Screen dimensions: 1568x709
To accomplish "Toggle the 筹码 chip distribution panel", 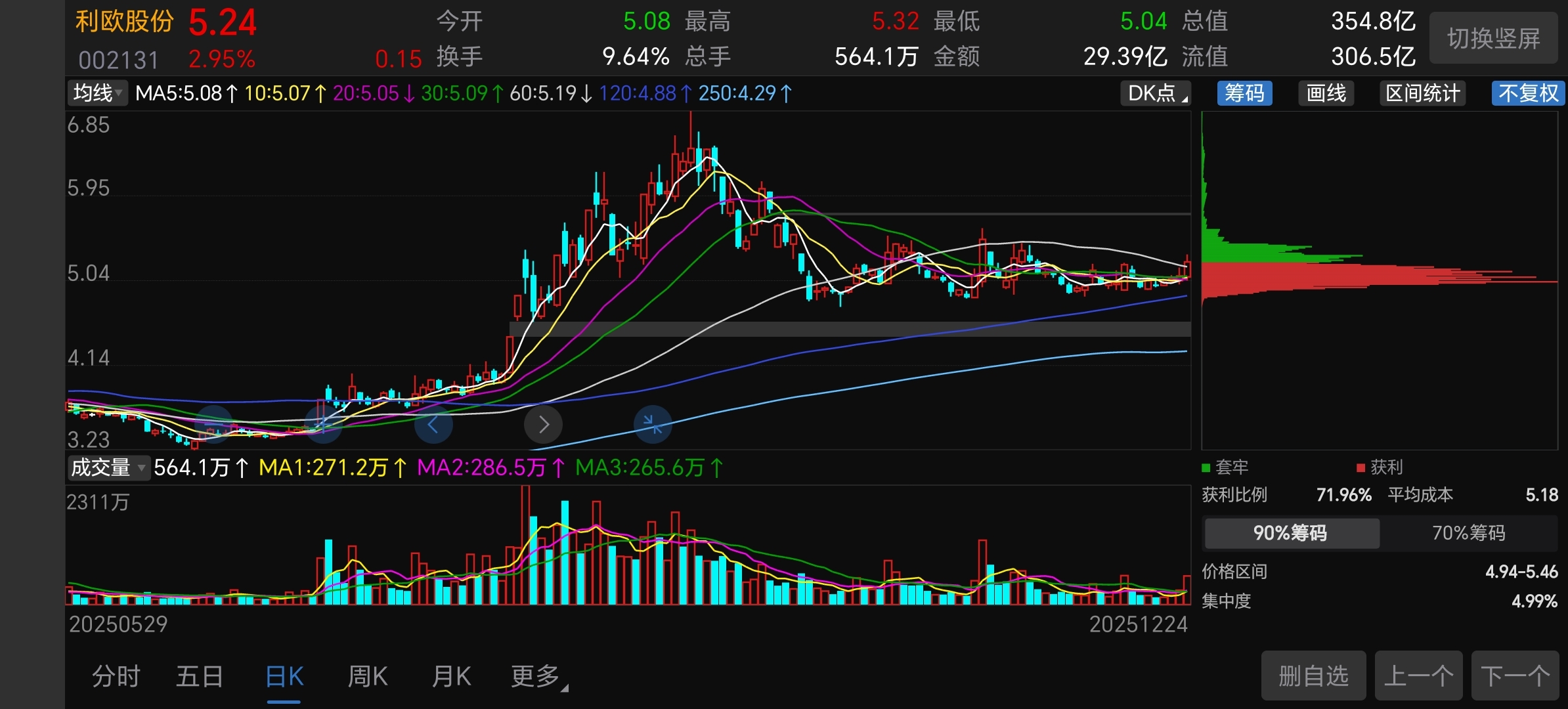I will (x=1244, y=93).
